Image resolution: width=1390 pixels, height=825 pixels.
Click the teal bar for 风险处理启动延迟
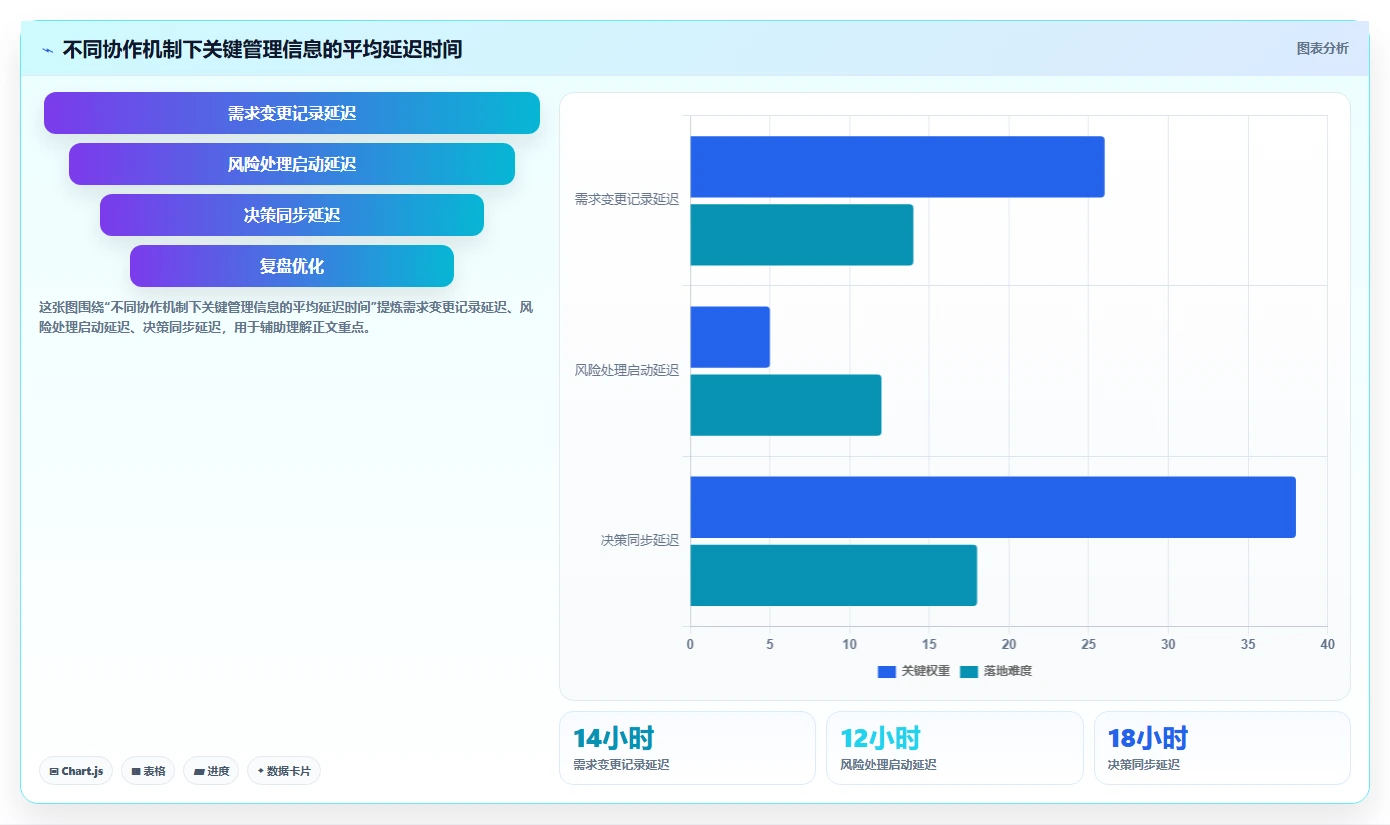click(x=786, y=405)
